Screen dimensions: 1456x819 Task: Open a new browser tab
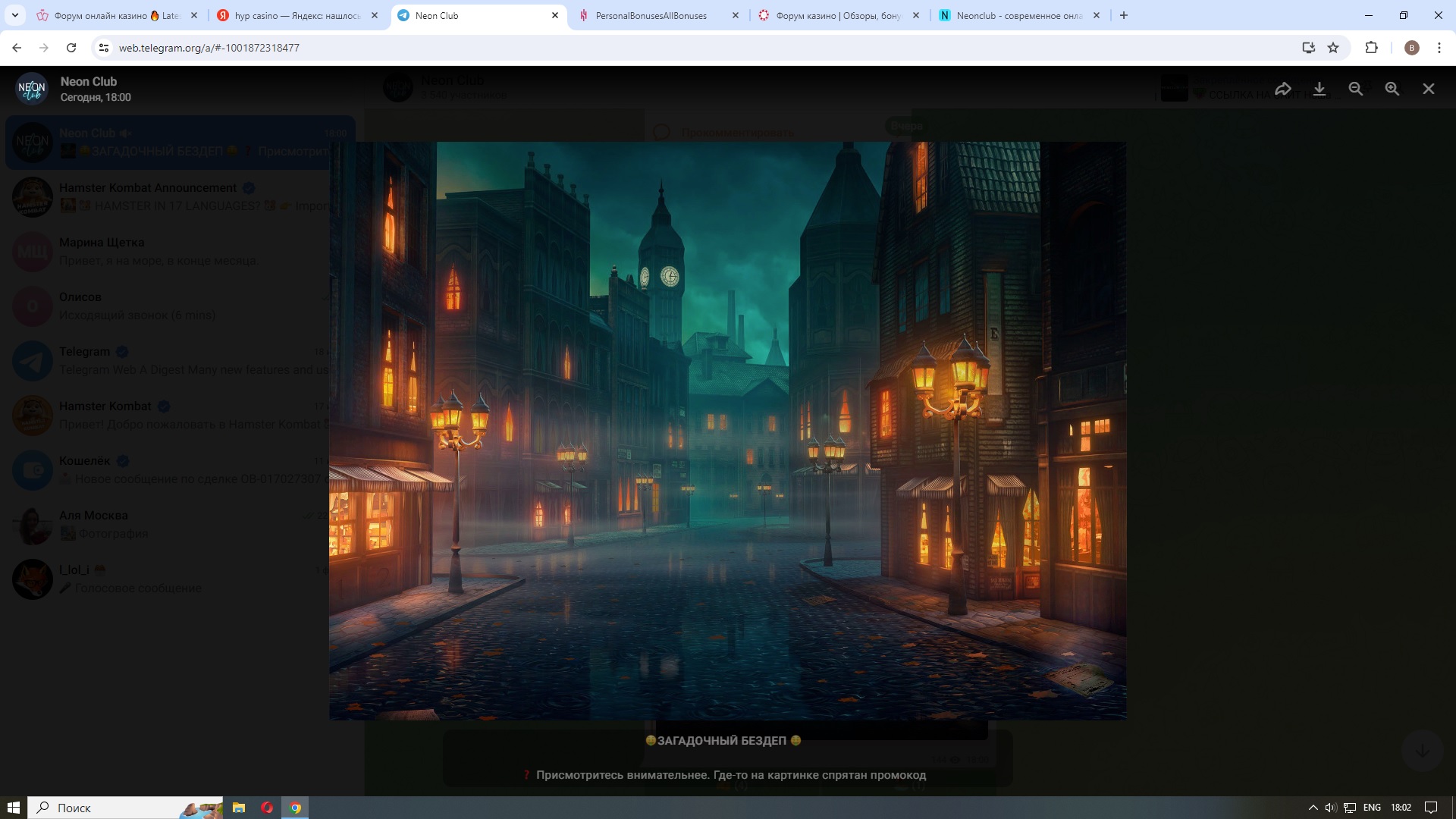tap(1124, 15)
